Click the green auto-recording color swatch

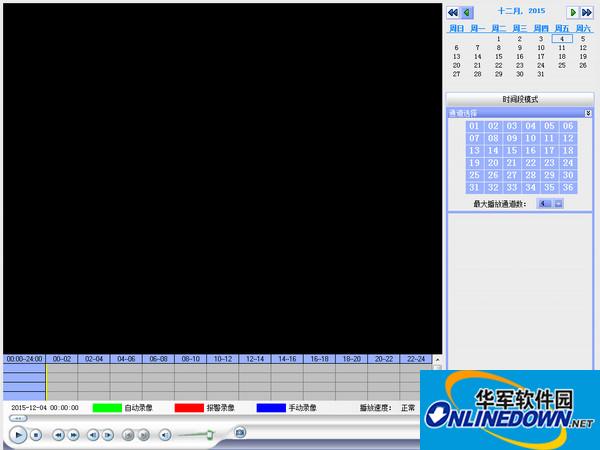point(107,408)
